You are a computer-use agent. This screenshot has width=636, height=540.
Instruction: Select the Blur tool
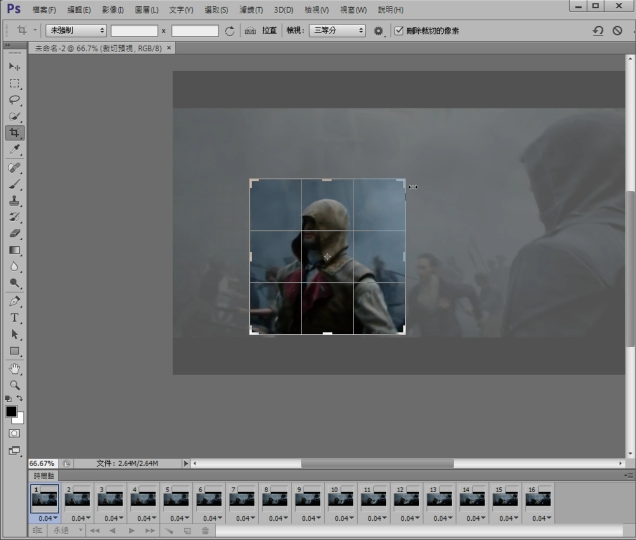pos(14,267)
